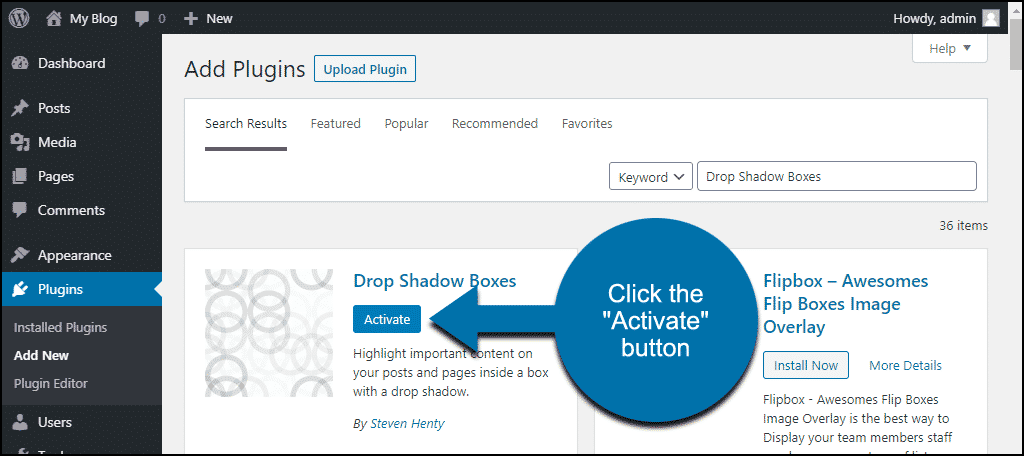Focus the plugin search field
1024x456 pixels.
[837, 176]
